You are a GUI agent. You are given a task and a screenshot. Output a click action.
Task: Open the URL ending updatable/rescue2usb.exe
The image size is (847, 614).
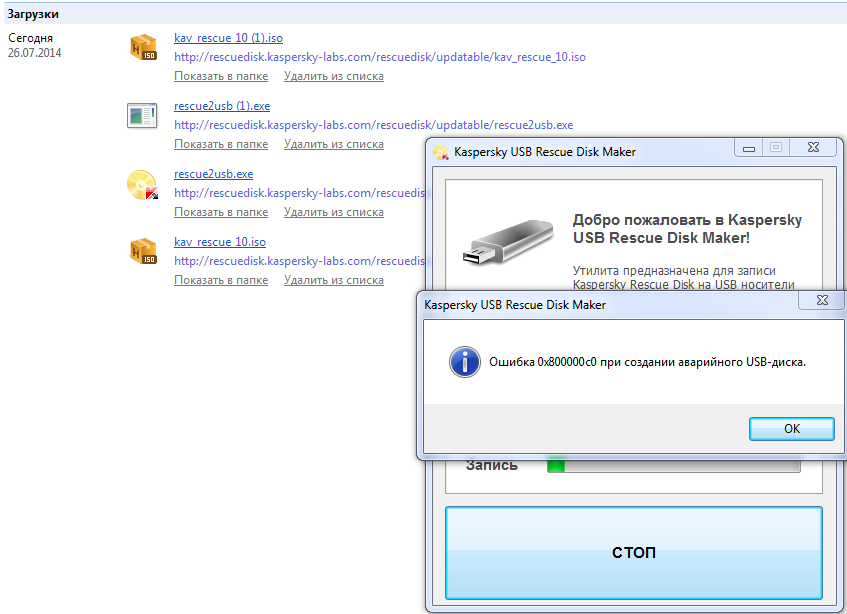tap(373, 125)
